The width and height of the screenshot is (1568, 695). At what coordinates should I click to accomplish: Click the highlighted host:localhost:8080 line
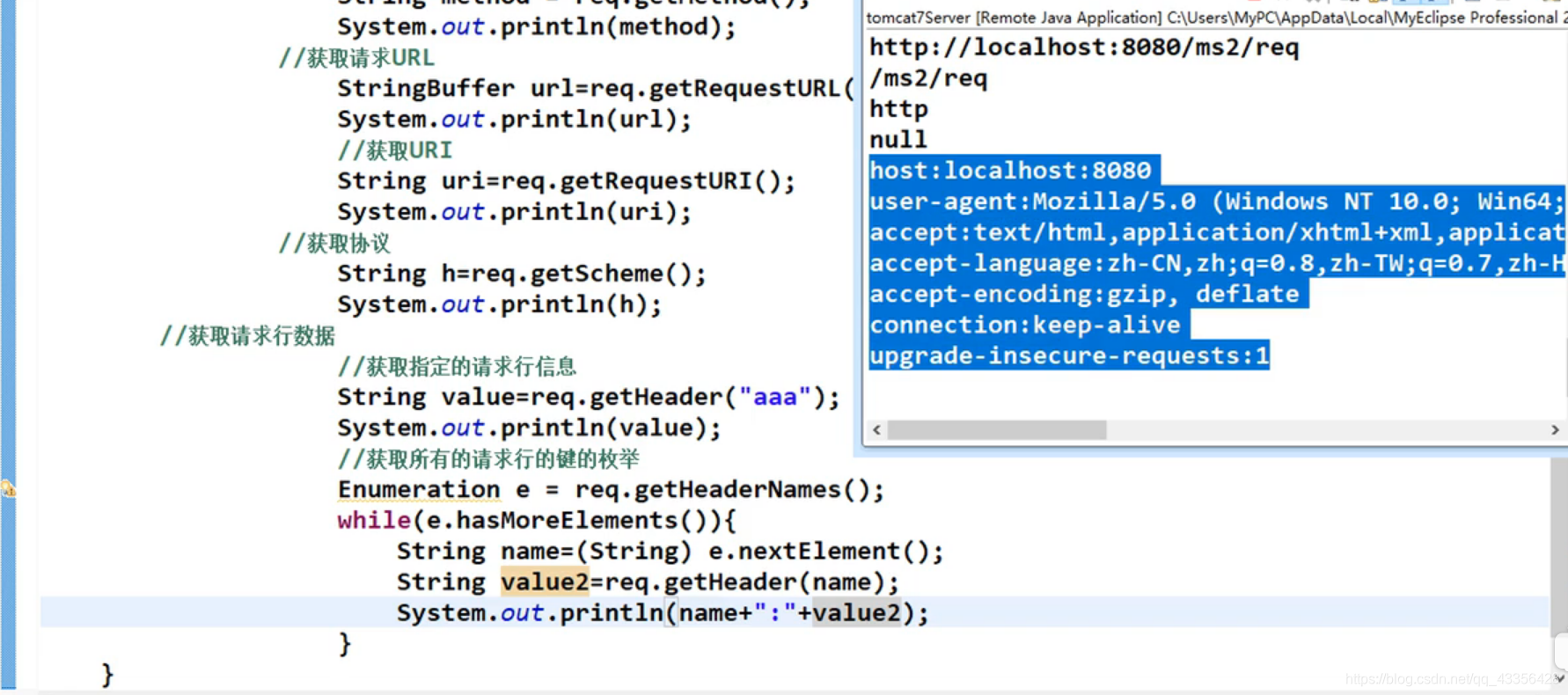click(1013, 170)
